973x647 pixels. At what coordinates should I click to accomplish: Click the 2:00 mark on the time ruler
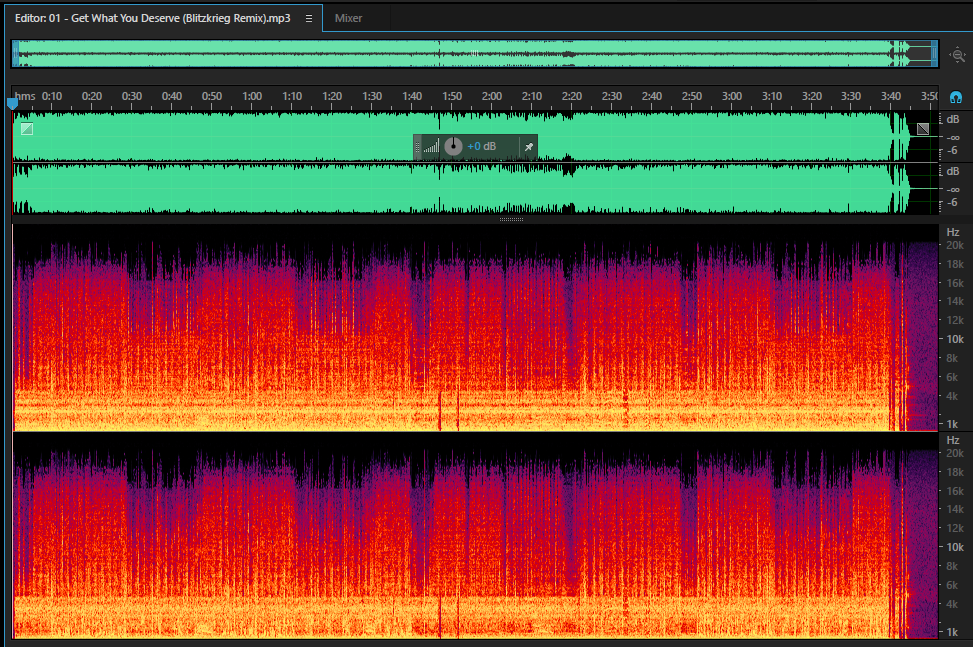[x=491, y=96]
